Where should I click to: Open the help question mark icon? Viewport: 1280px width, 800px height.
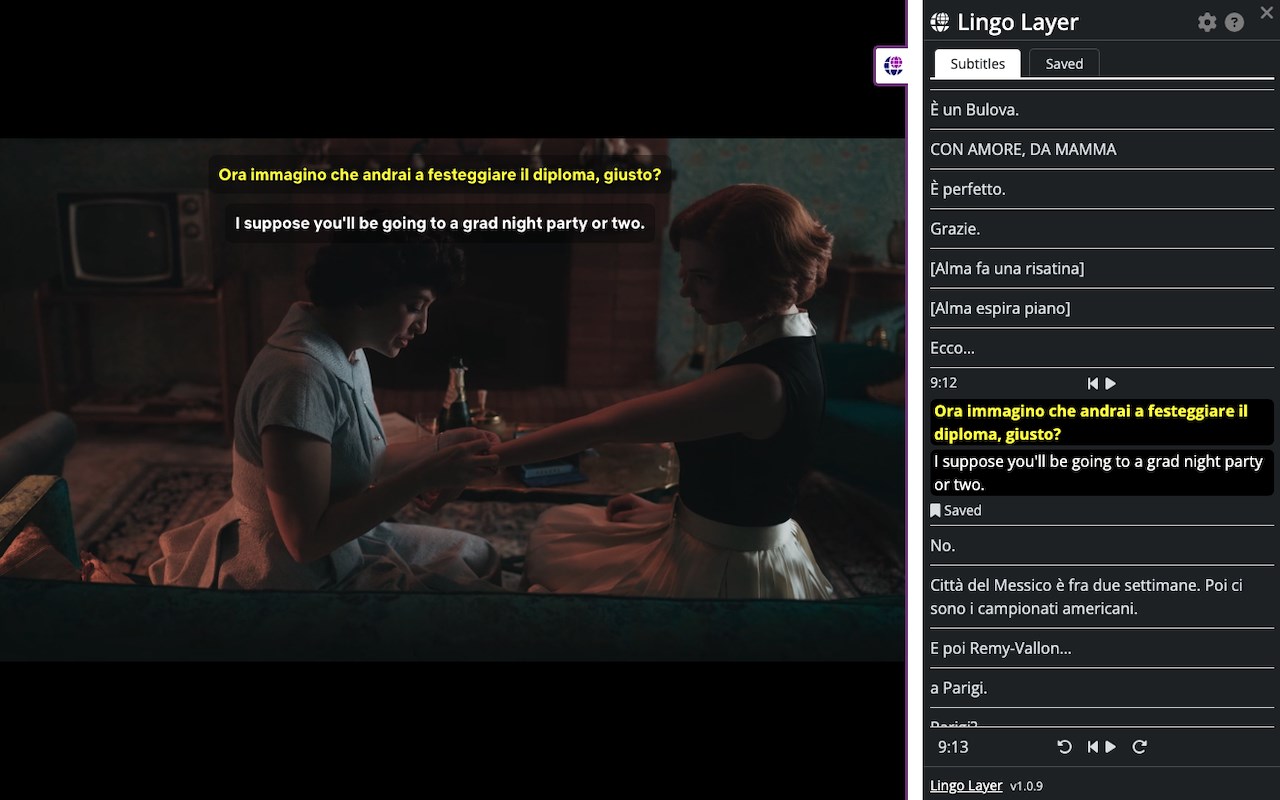[1235, 22]
